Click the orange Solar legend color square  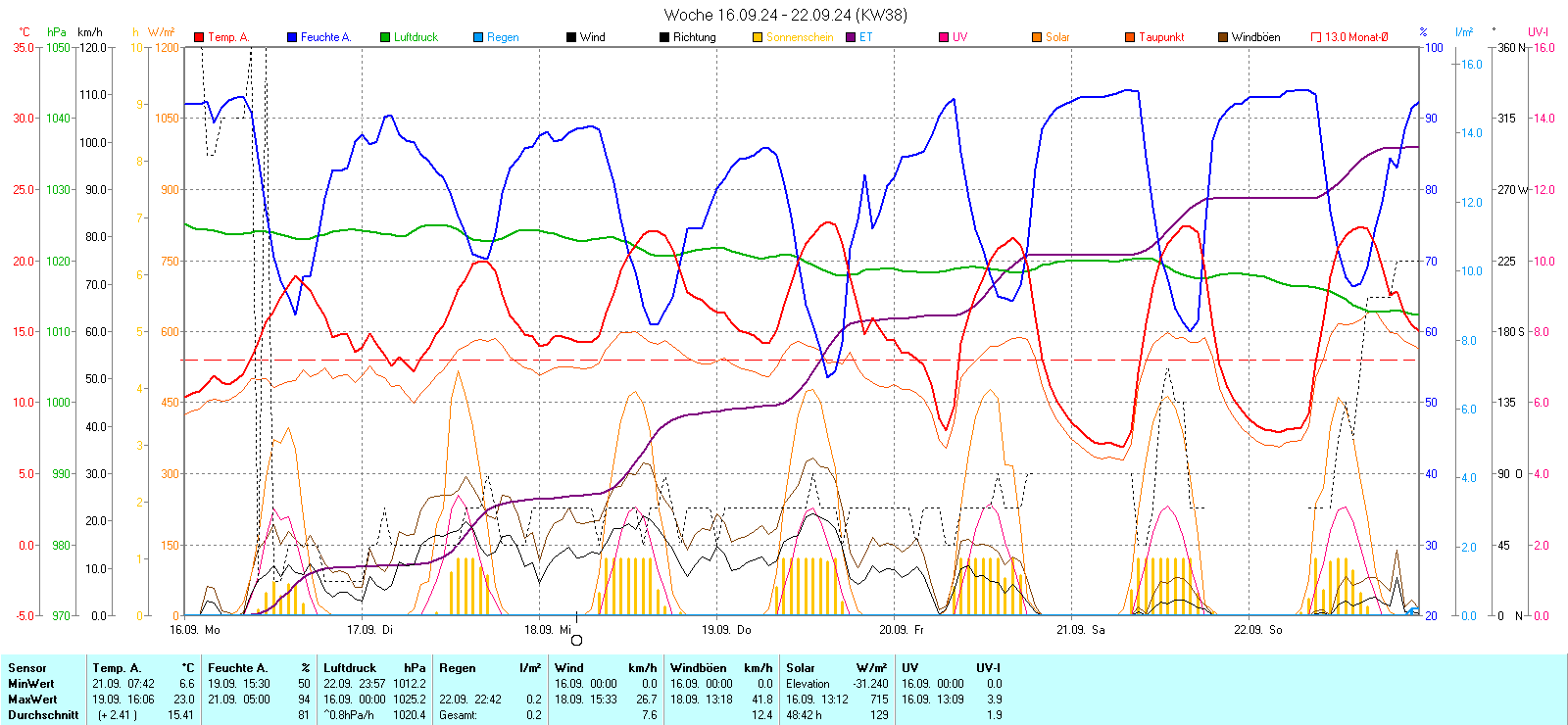[x=1037, y=37]
